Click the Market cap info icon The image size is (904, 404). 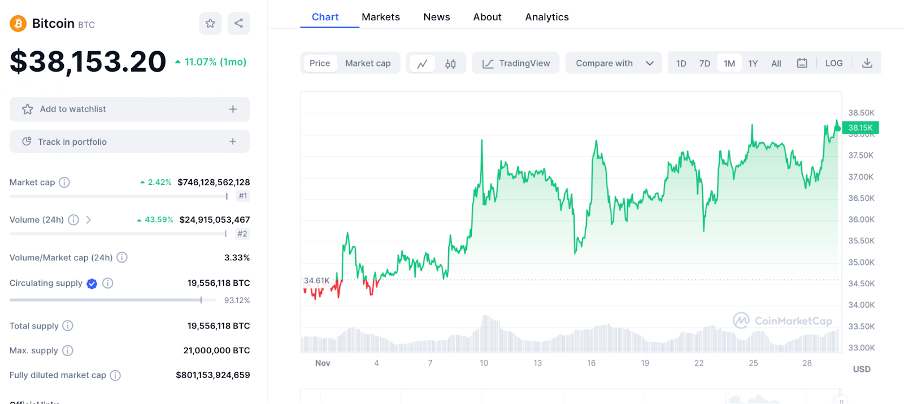[x=64, y=183]
